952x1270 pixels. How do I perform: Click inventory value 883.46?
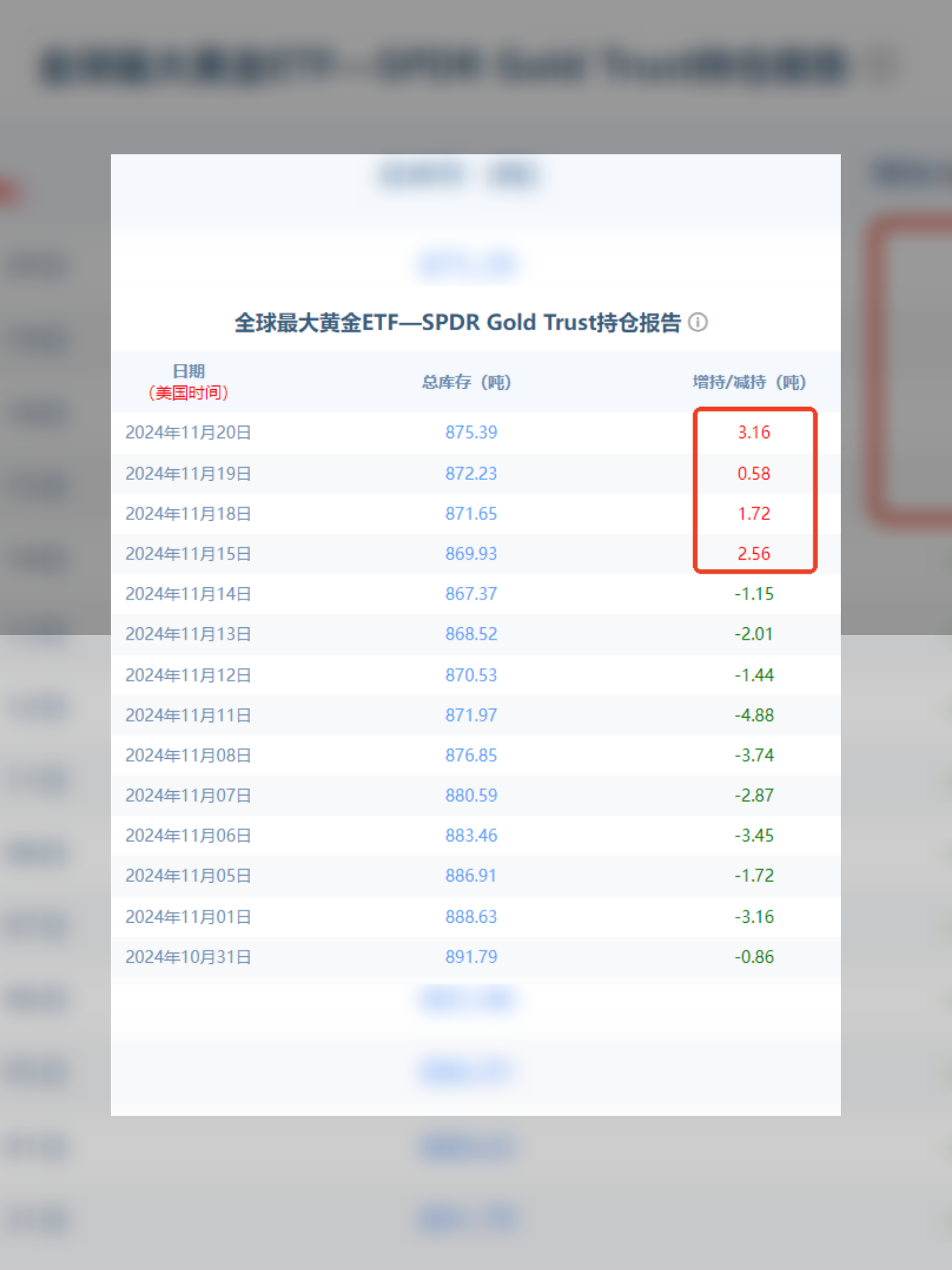click(x=471, y=835)
